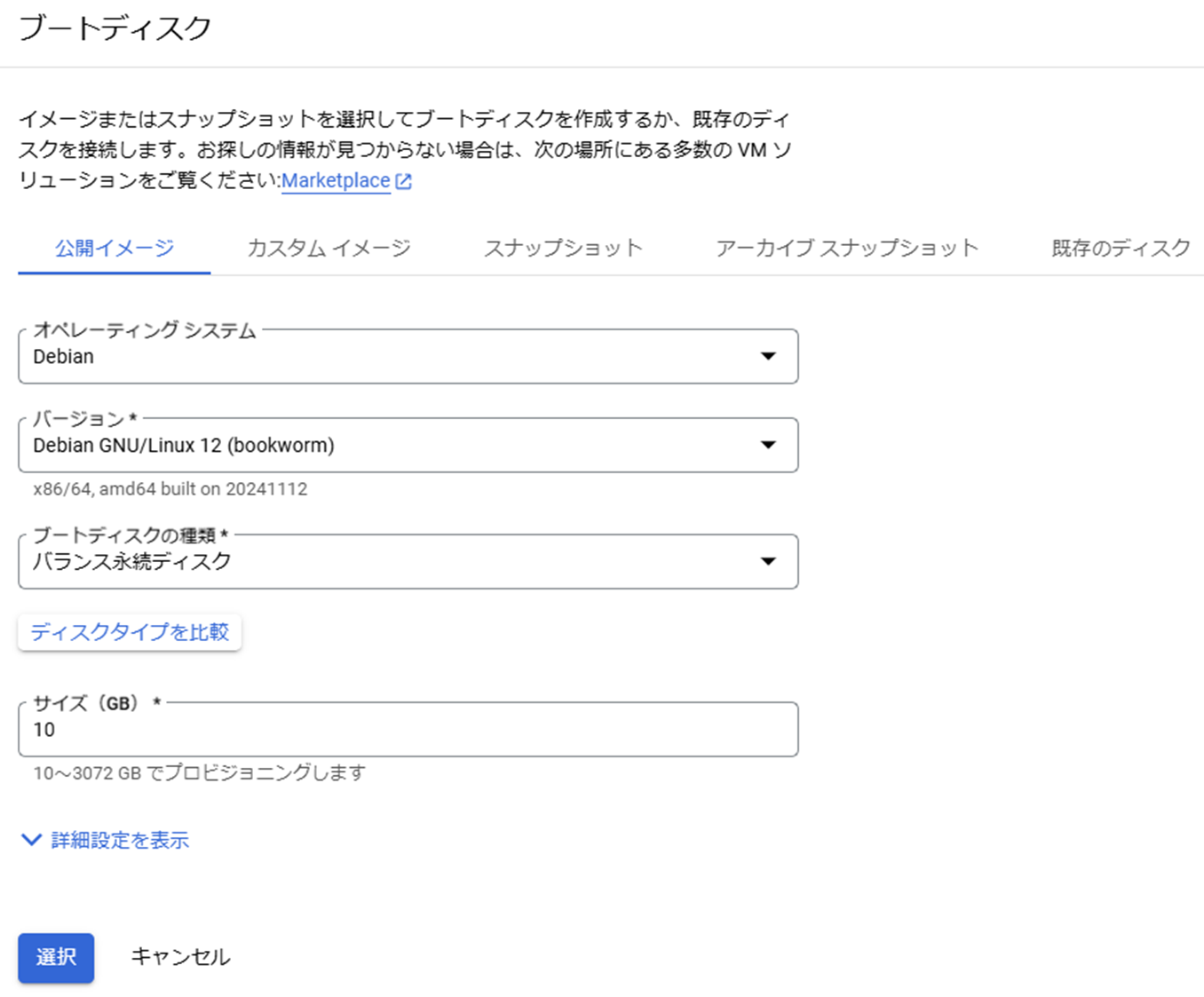Open the オペレーティング システム Debian dropdown

coord(408,356)
